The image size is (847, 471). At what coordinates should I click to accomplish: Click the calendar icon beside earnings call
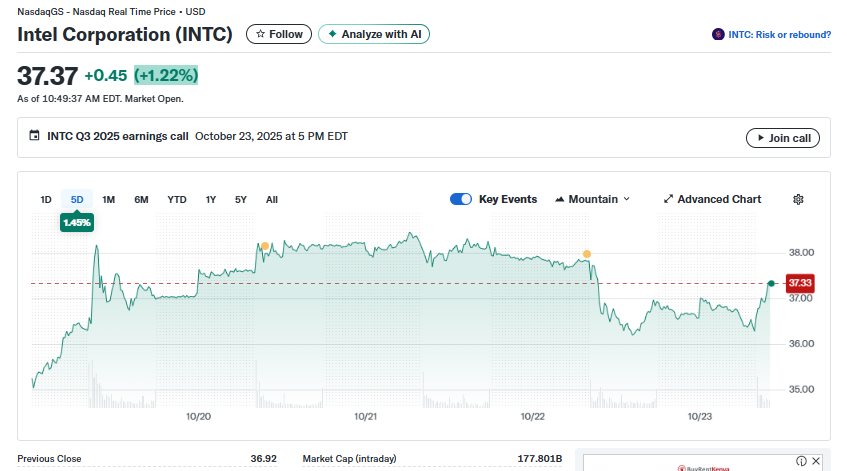coord(34,136)
